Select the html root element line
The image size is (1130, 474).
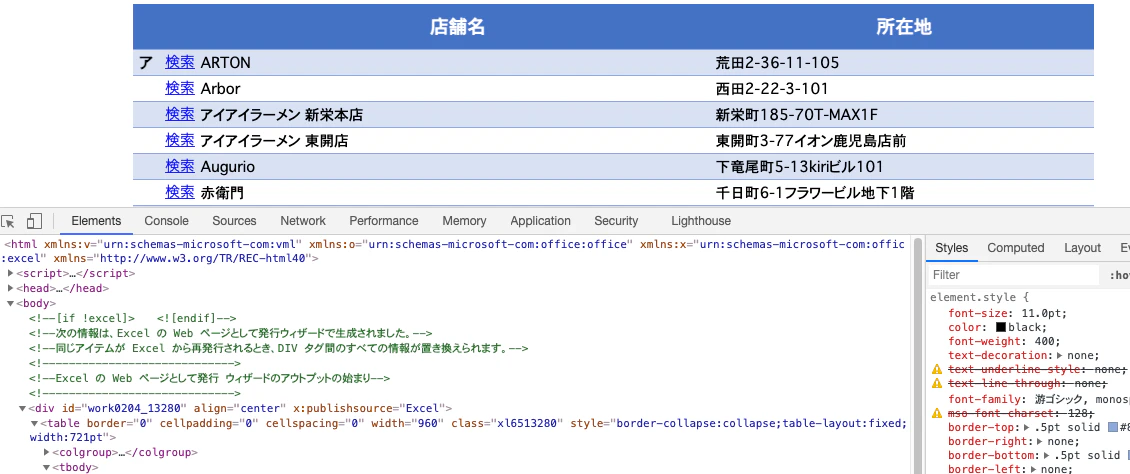(454, 251)
